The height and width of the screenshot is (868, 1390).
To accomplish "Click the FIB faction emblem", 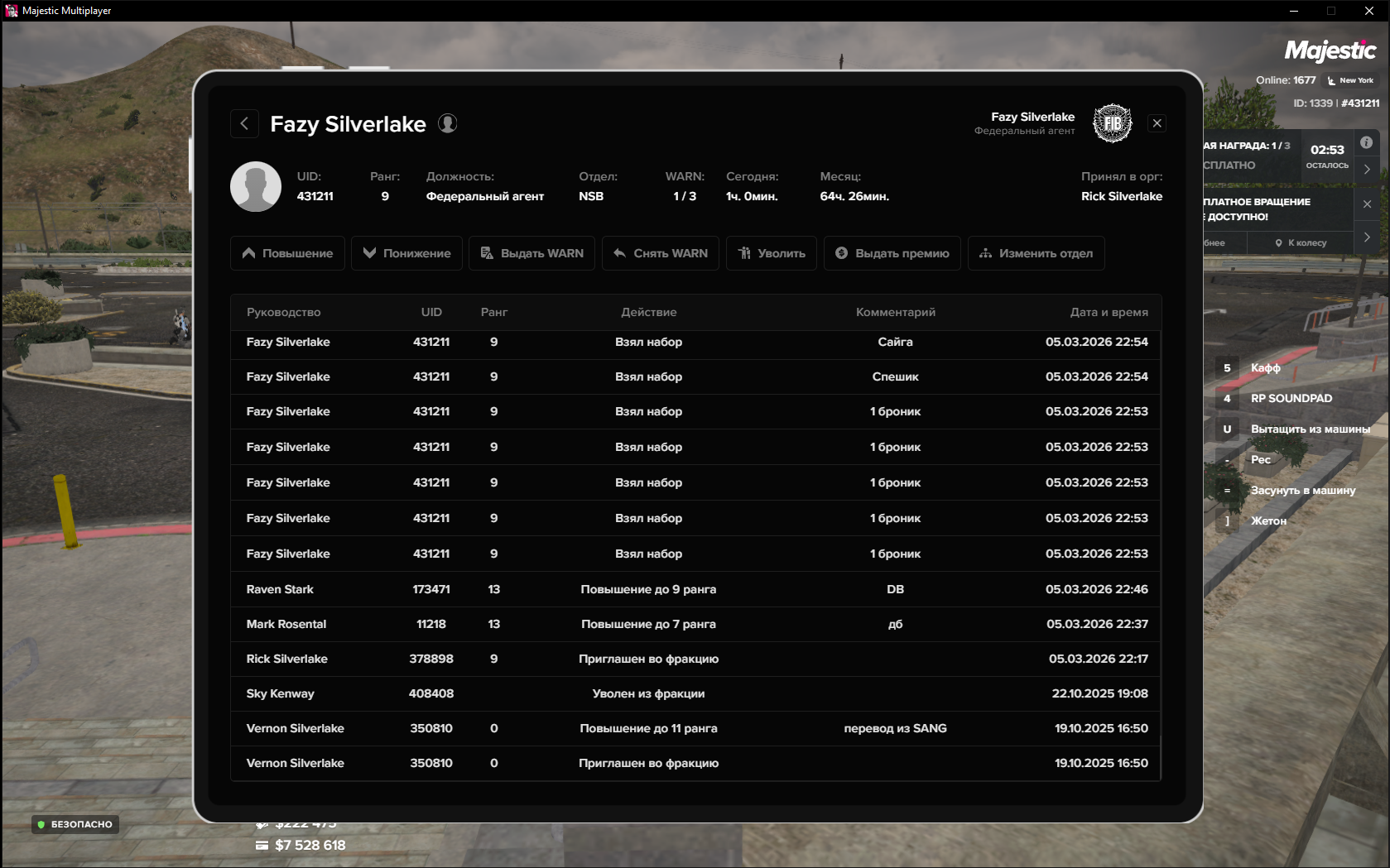I will [x=1112, y=123].
